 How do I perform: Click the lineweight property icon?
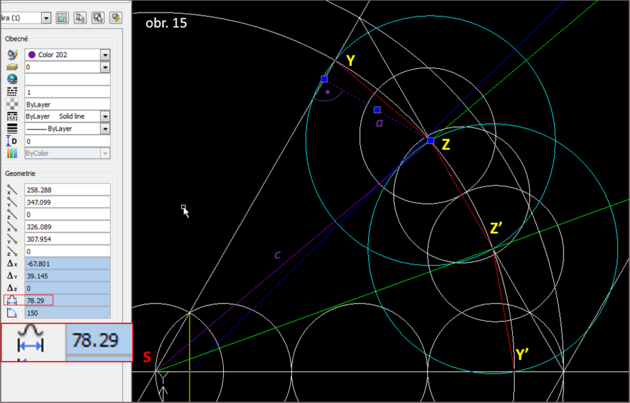12,129
